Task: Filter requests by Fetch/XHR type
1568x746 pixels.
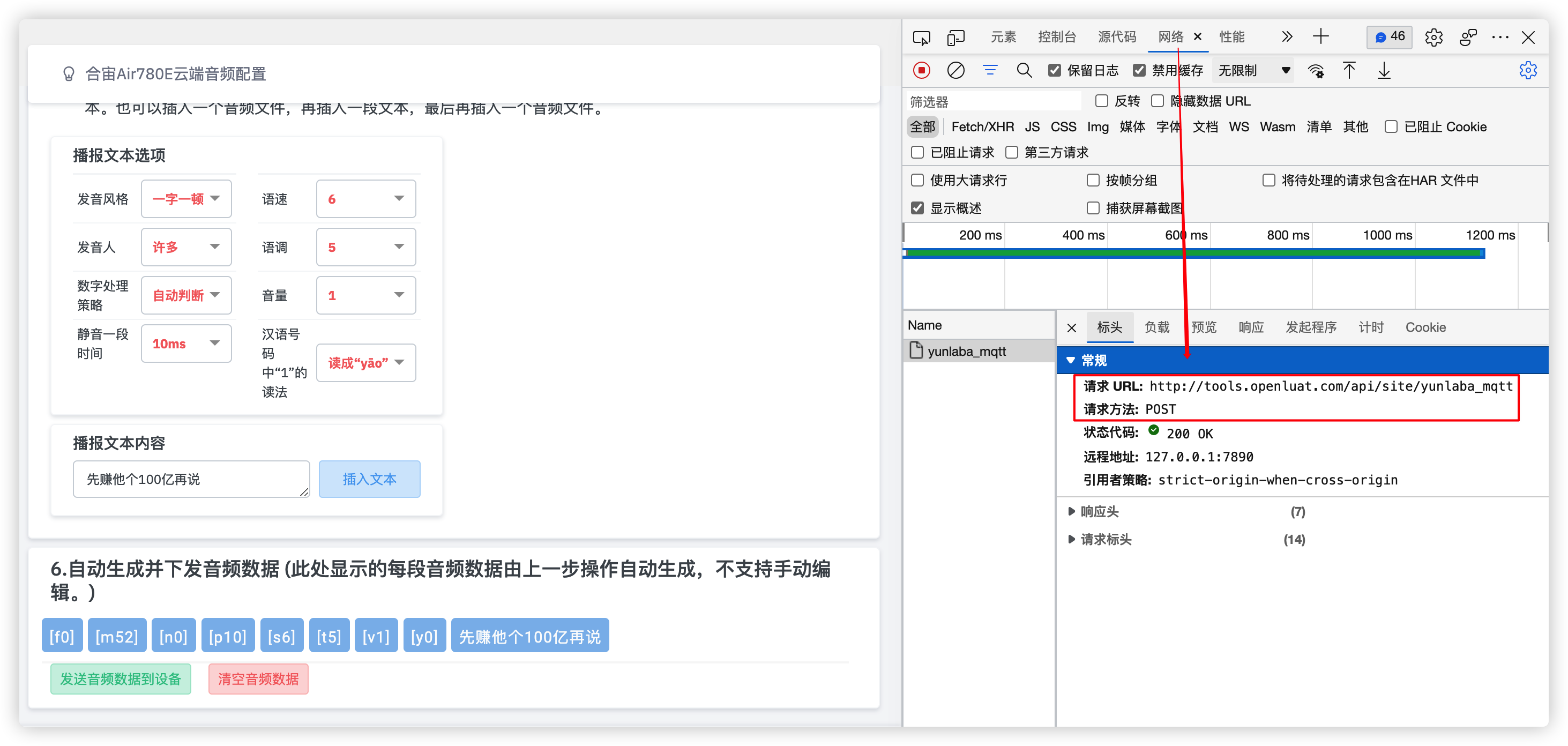Action: 982,126
